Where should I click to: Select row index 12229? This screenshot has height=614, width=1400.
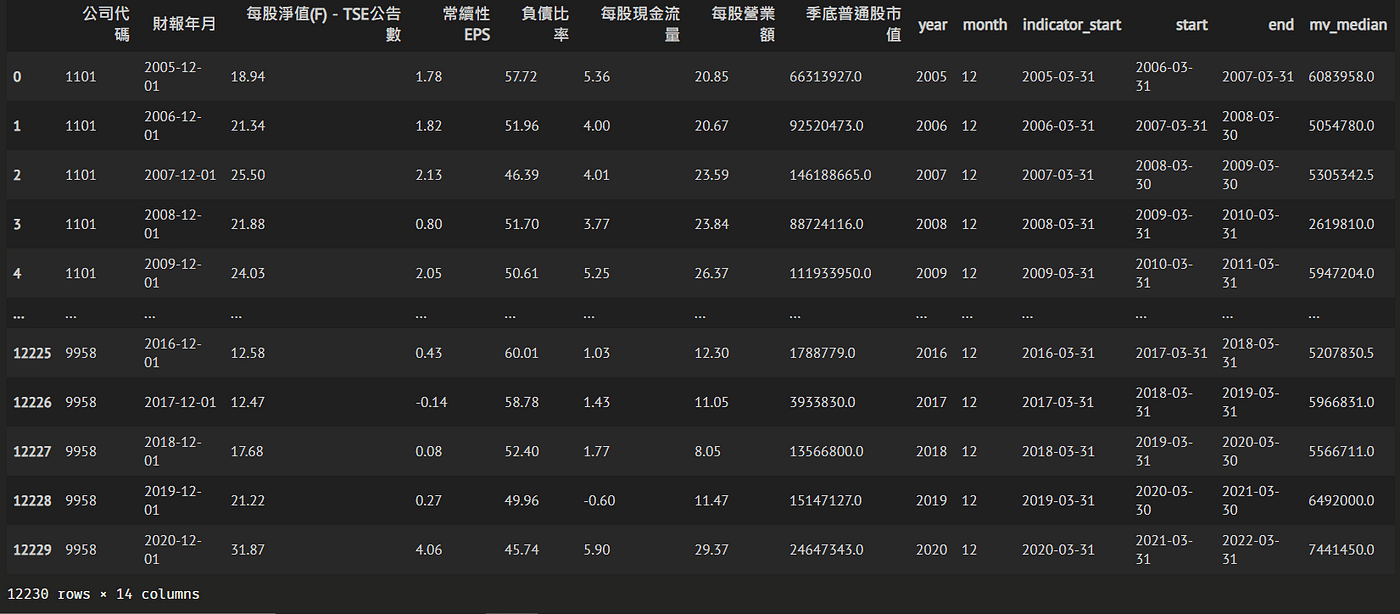pyautogui.click(x=31, y=549)
